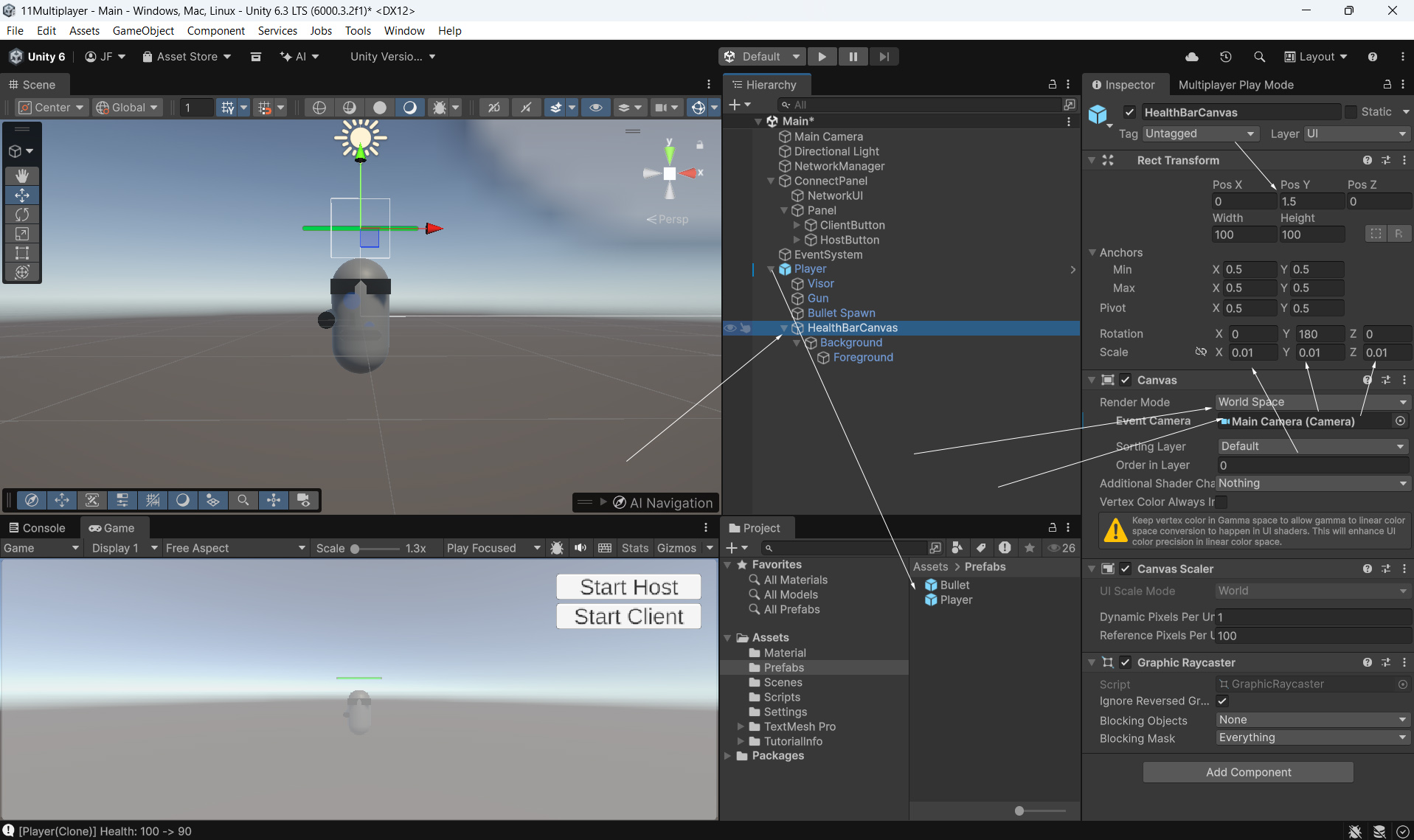The image size is (1414, 840).
Task: Click the Game view Scale slider
Action: point(376,549)
